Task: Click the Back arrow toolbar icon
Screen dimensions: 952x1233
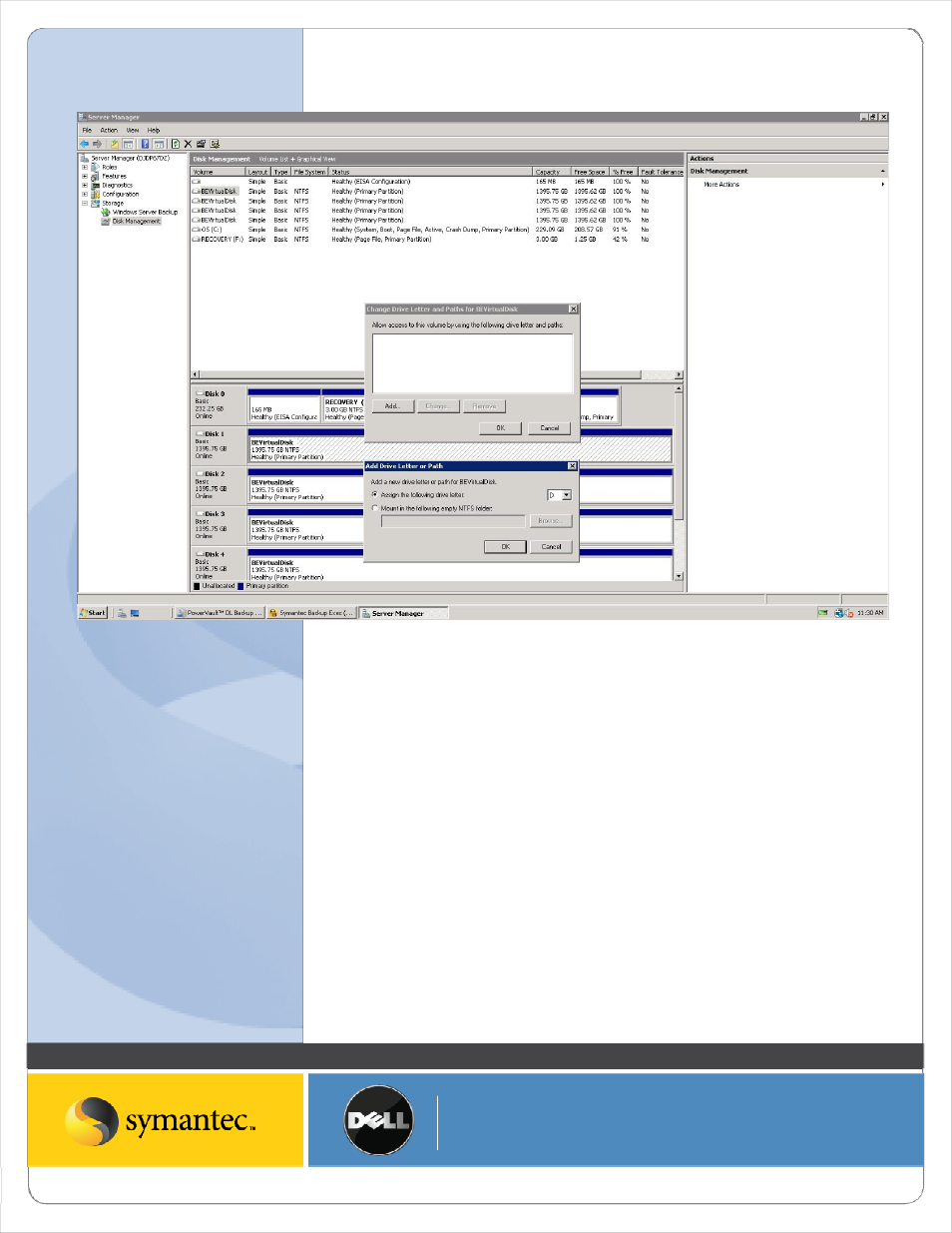Action: [85, 144]
